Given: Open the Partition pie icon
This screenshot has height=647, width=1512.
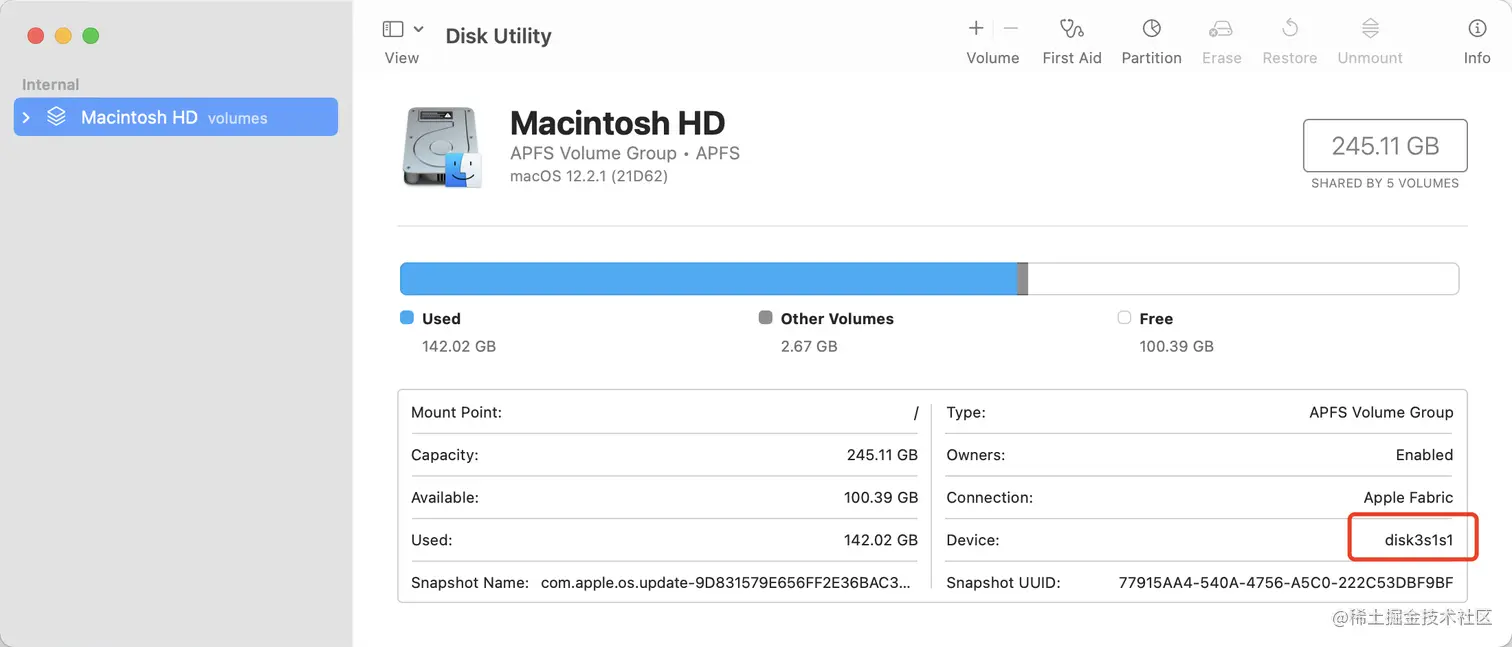Looking at the screenshot, I should (1152, 29).
